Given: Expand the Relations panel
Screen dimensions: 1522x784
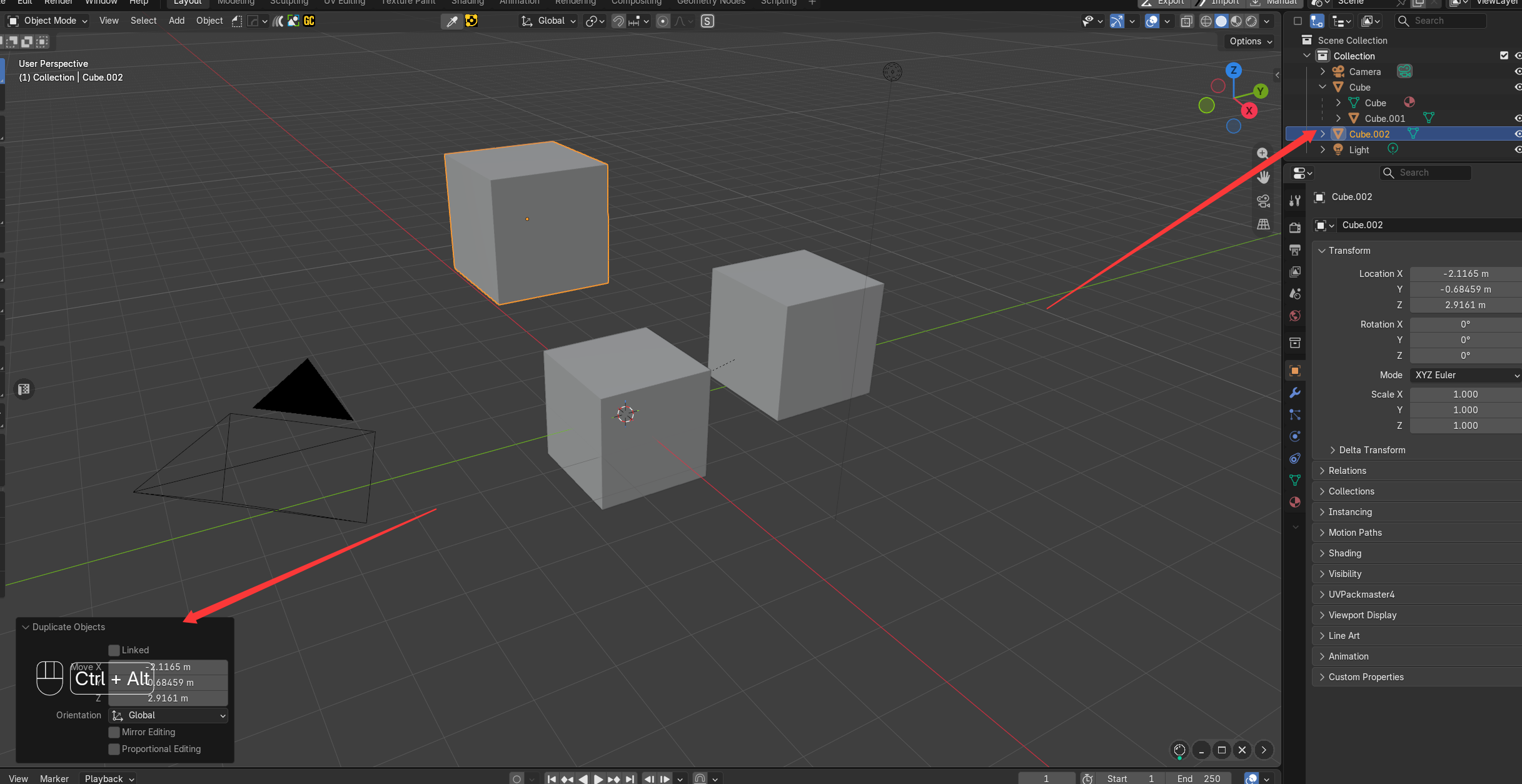Looking at the screenshot, I should pyautogui.click(x=1347, y=471).
